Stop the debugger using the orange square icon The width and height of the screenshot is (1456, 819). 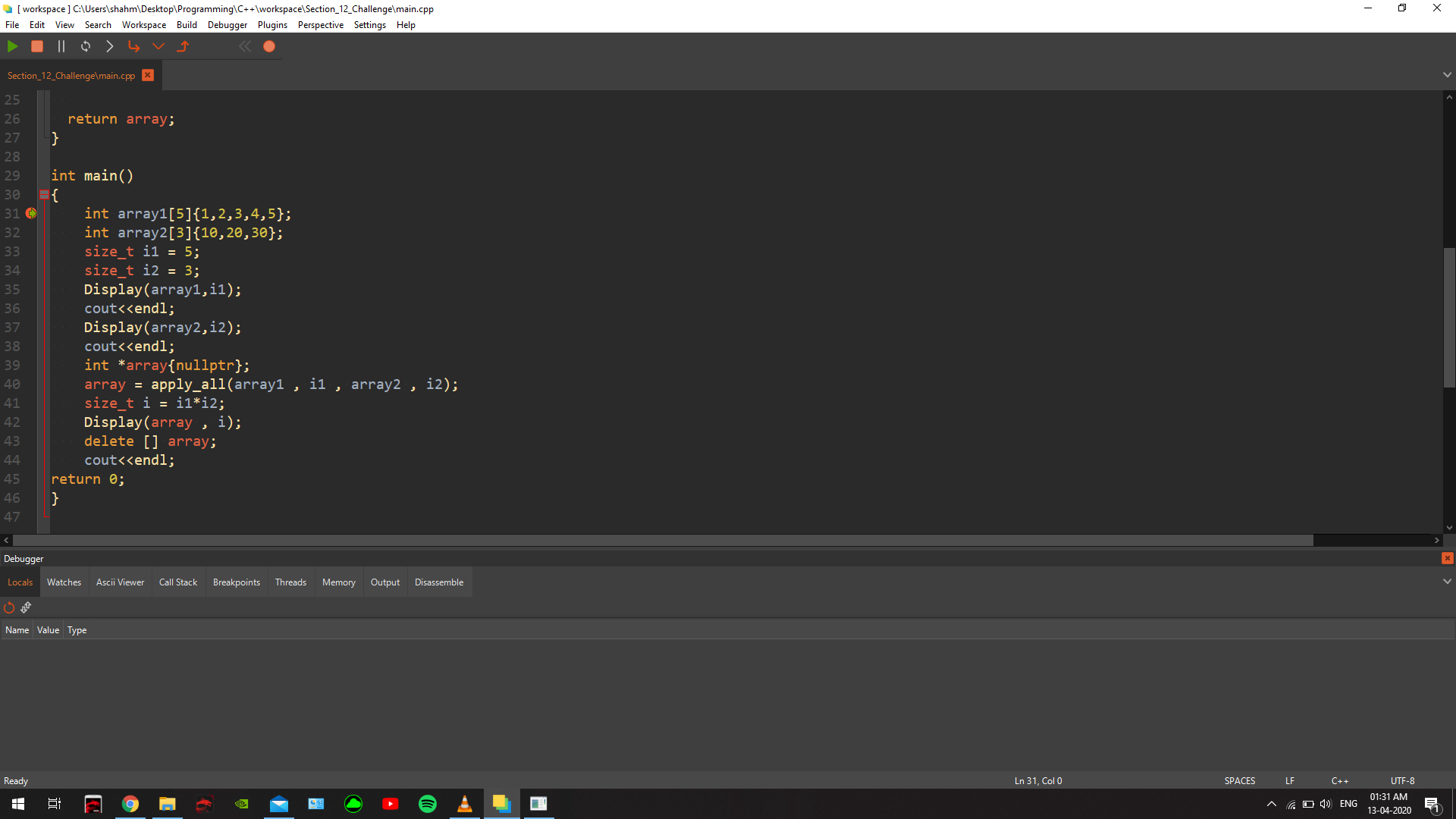click(x=37, y=46)
